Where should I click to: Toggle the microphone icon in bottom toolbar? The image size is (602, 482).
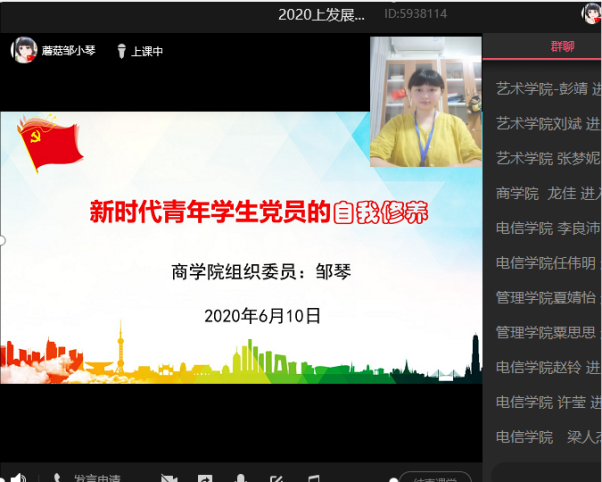pyautogui.click(x=241, y=478)
